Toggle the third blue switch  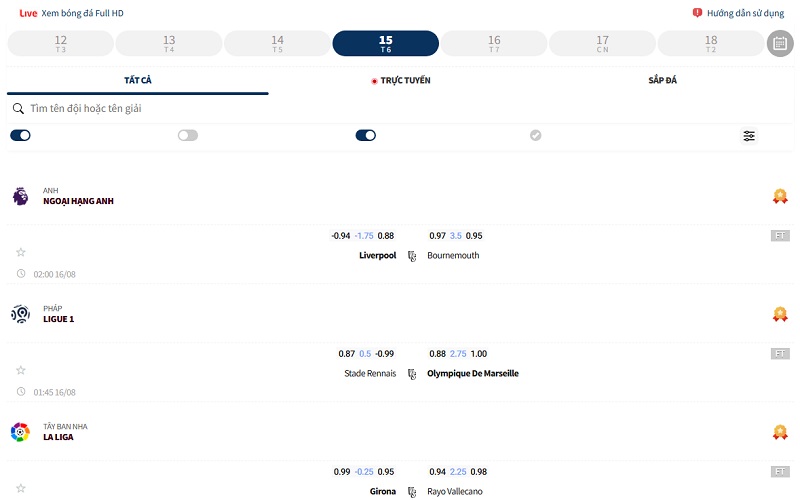click(366, 135)
